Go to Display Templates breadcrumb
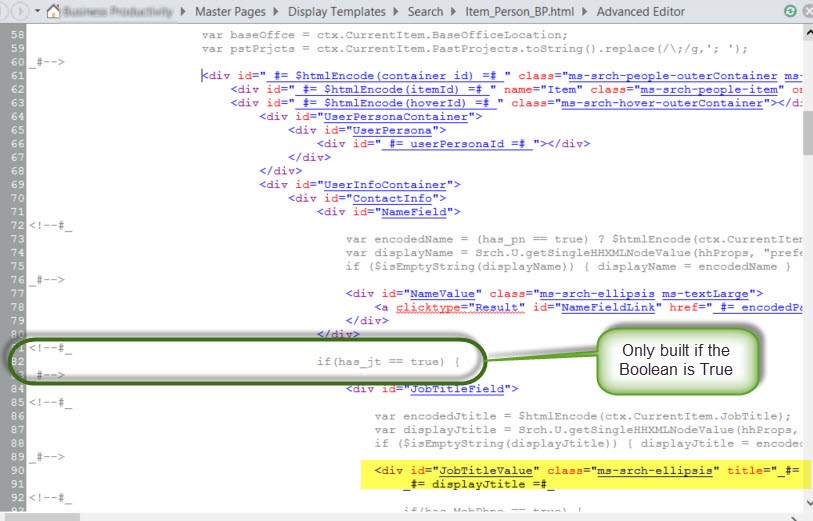The width and height of the screenshot is (813, 521). [336, 12]
